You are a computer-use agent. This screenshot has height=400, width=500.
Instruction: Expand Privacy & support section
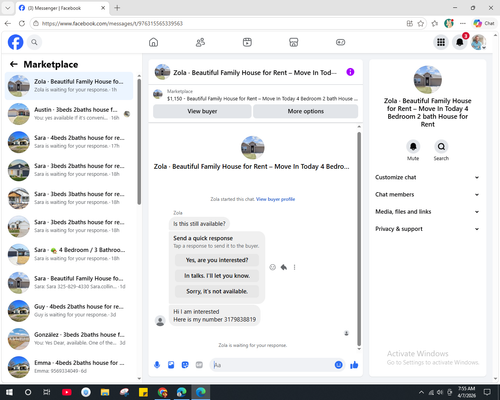(x=427, y=229)
